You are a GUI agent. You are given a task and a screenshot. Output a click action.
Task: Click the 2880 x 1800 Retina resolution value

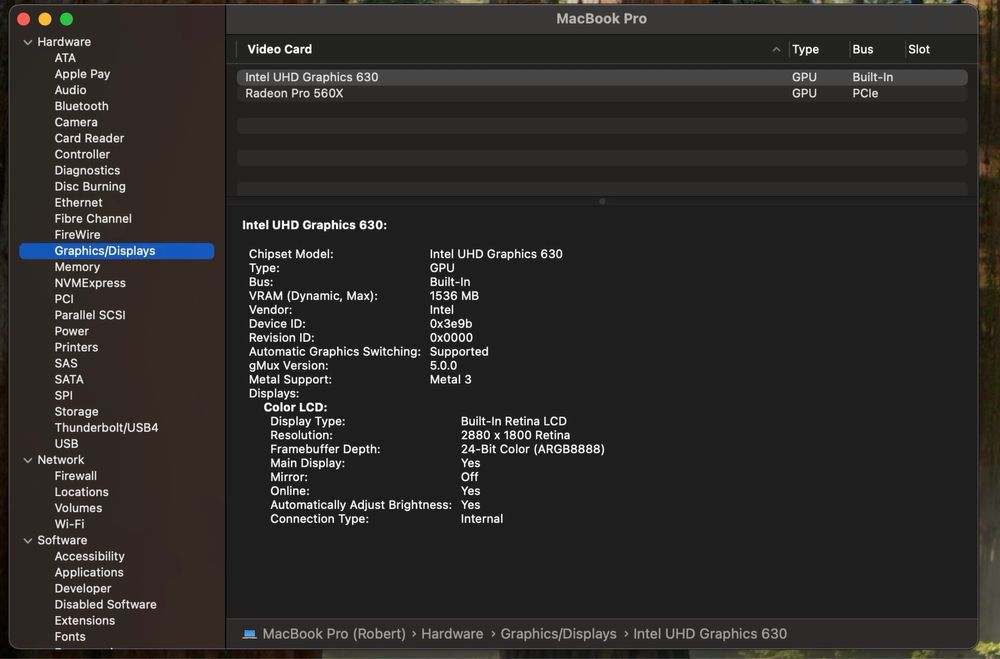[515, 435]
